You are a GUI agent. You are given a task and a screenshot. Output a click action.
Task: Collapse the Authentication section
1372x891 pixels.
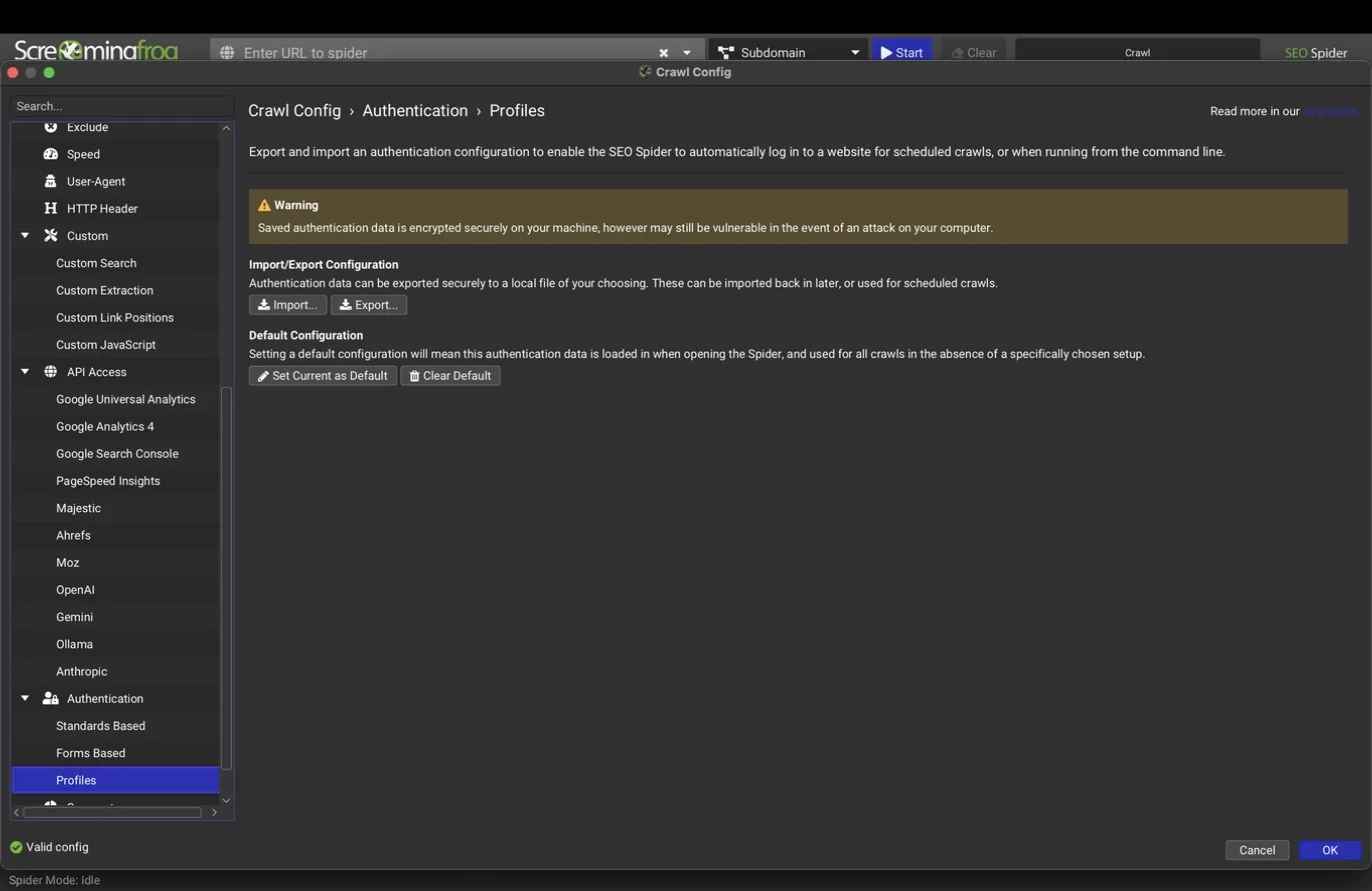click(x=25, y=699)
